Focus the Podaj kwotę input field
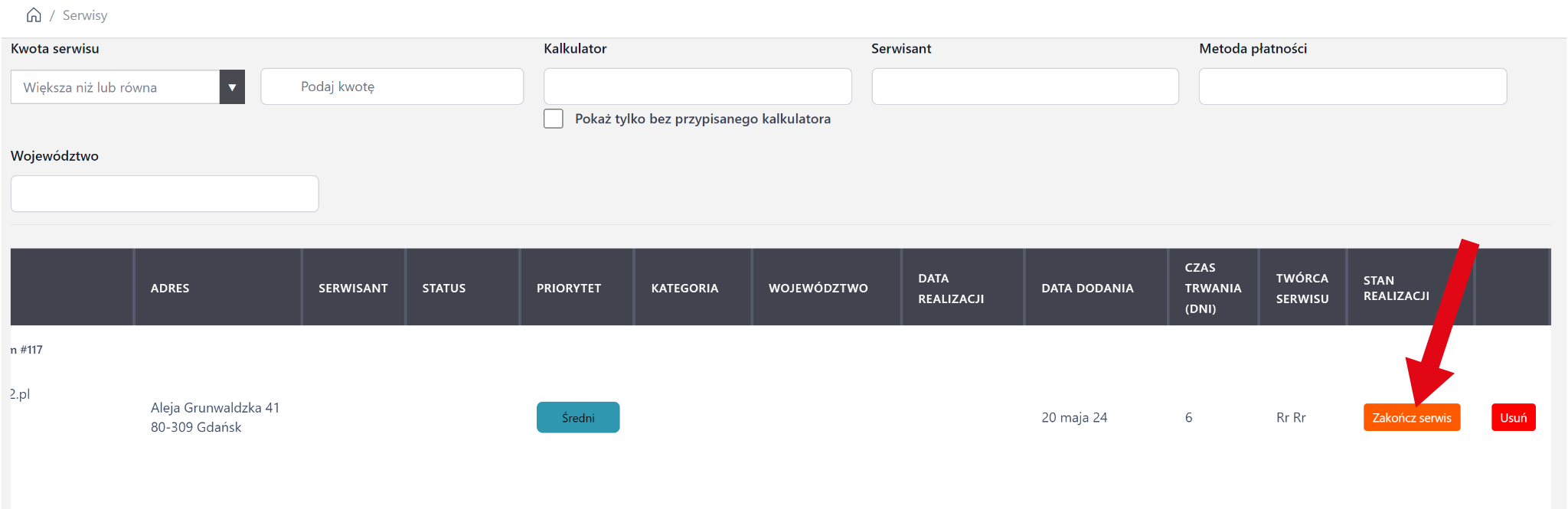This screenshot has width=1568, height=509. (x=392, y=86)
